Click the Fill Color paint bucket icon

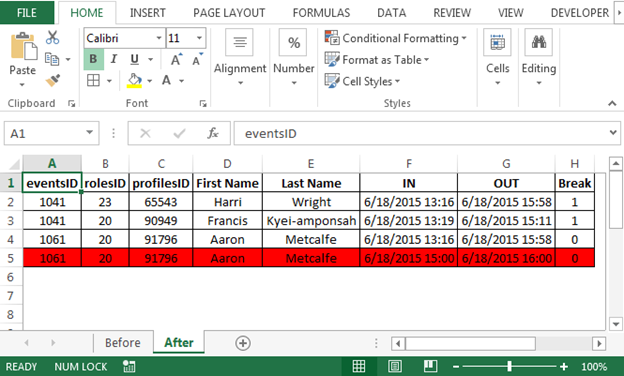pos(135,81)
